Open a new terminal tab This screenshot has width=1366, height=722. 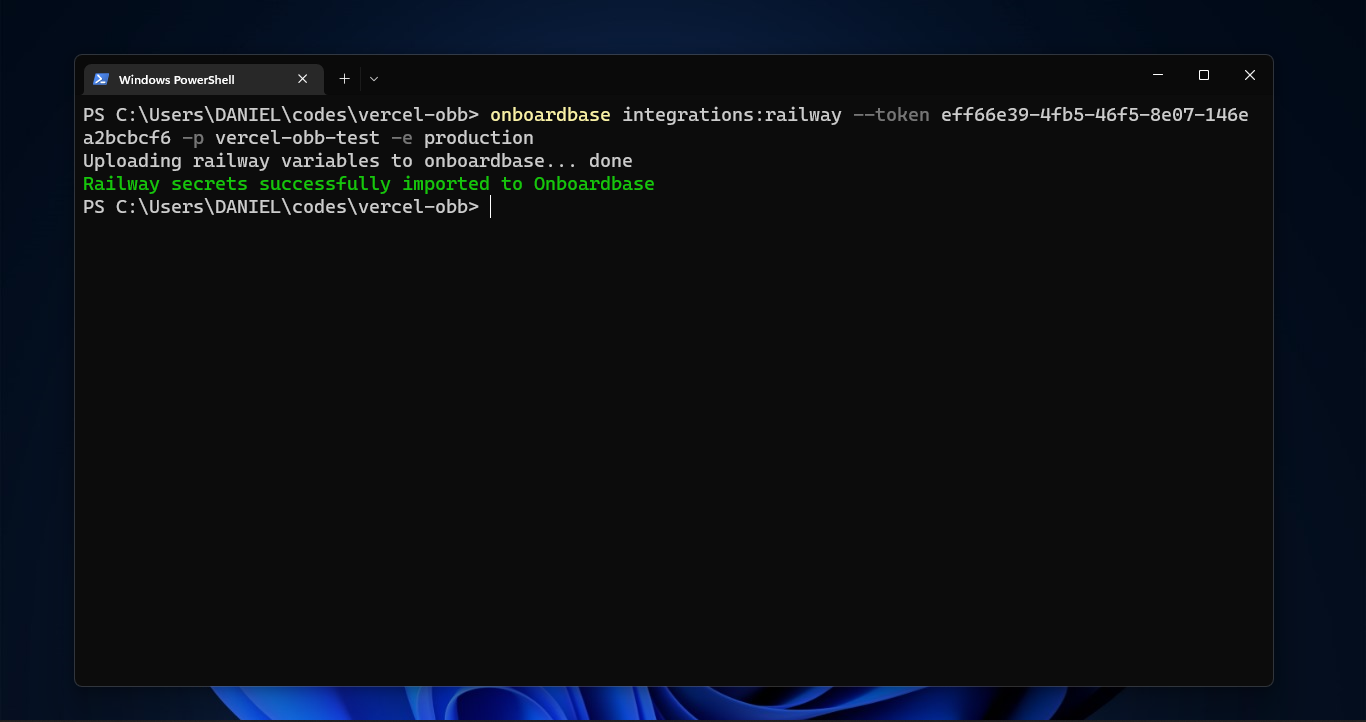344,79
